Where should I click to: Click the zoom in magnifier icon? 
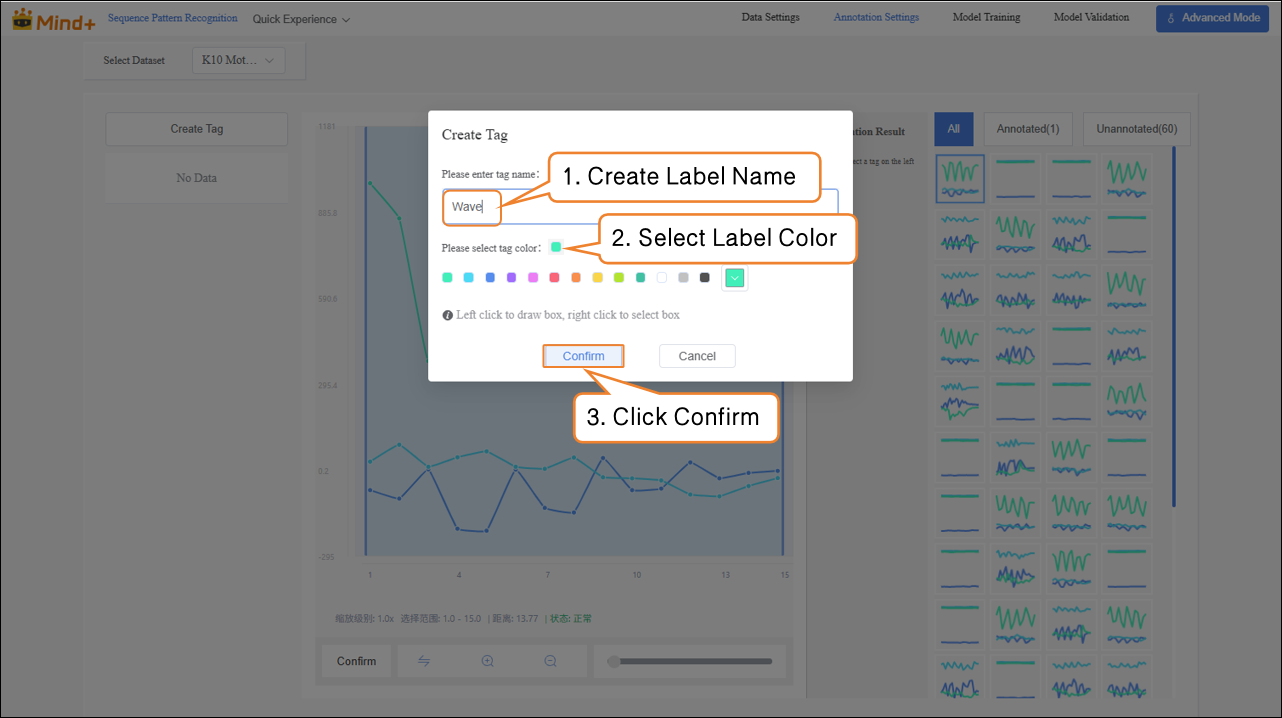(x=487, y=661)
